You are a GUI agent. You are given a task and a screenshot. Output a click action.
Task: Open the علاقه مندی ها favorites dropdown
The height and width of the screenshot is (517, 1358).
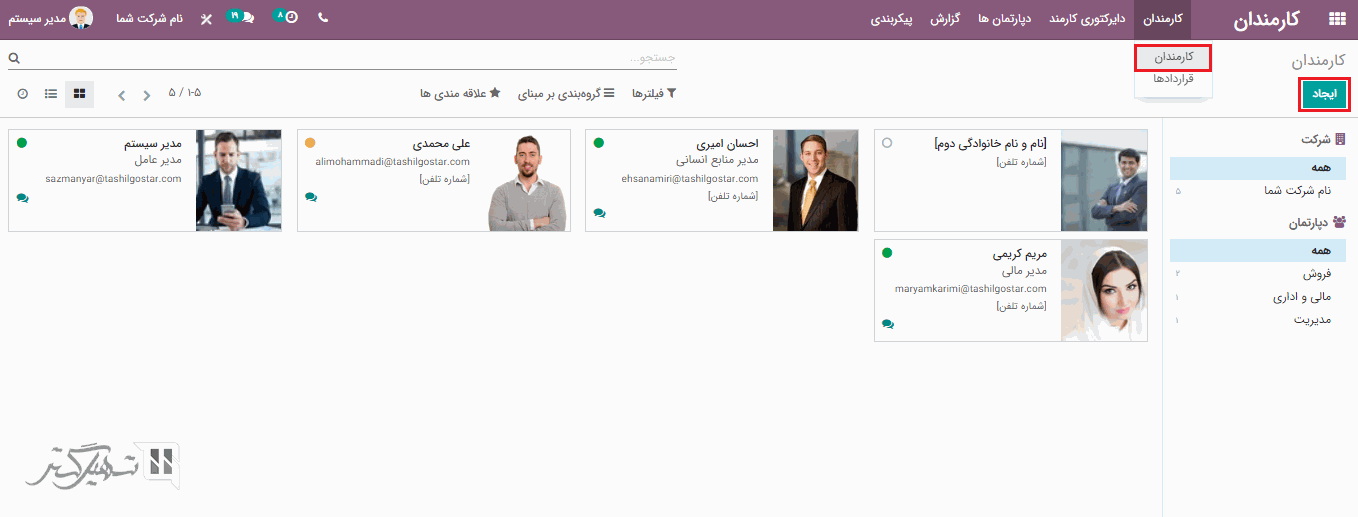point(460,94)
